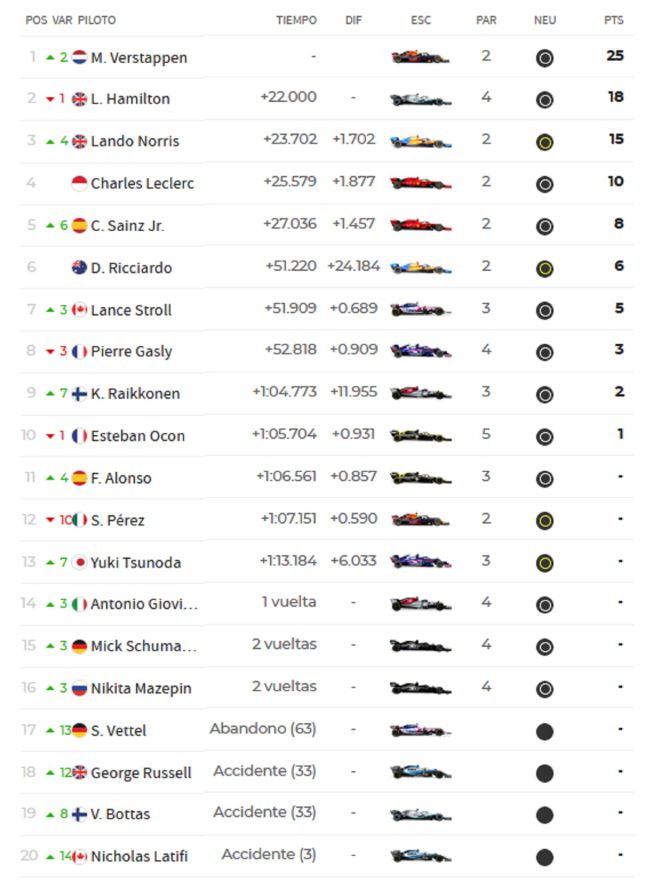The height and width of the screenshot is (880, 649).
Task: Click L. Hamilton's Mercedes car icon
Action: point(420,99)
